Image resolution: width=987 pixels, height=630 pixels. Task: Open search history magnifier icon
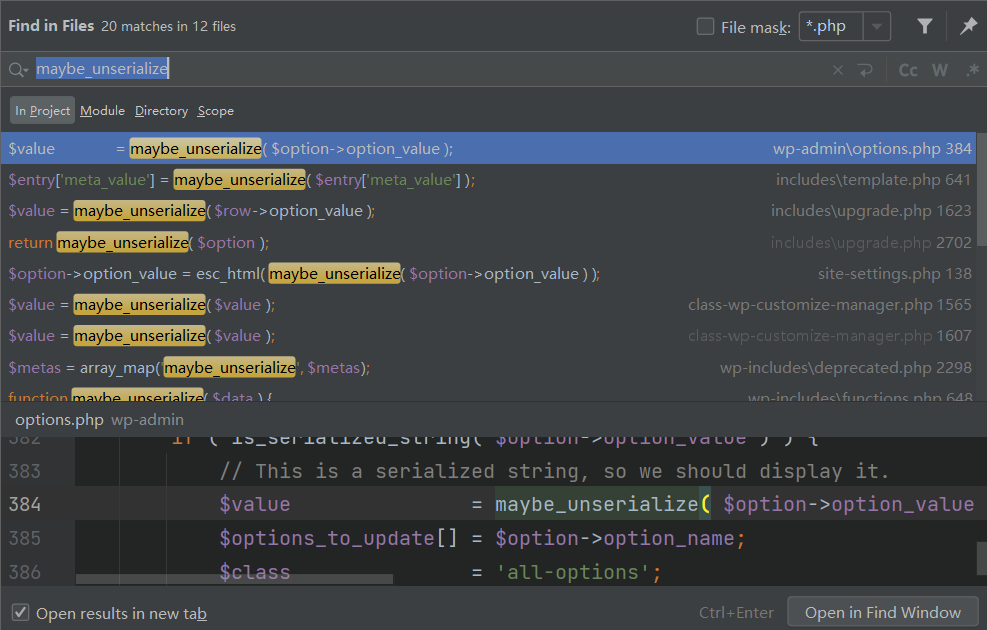[x=18, y=69]
